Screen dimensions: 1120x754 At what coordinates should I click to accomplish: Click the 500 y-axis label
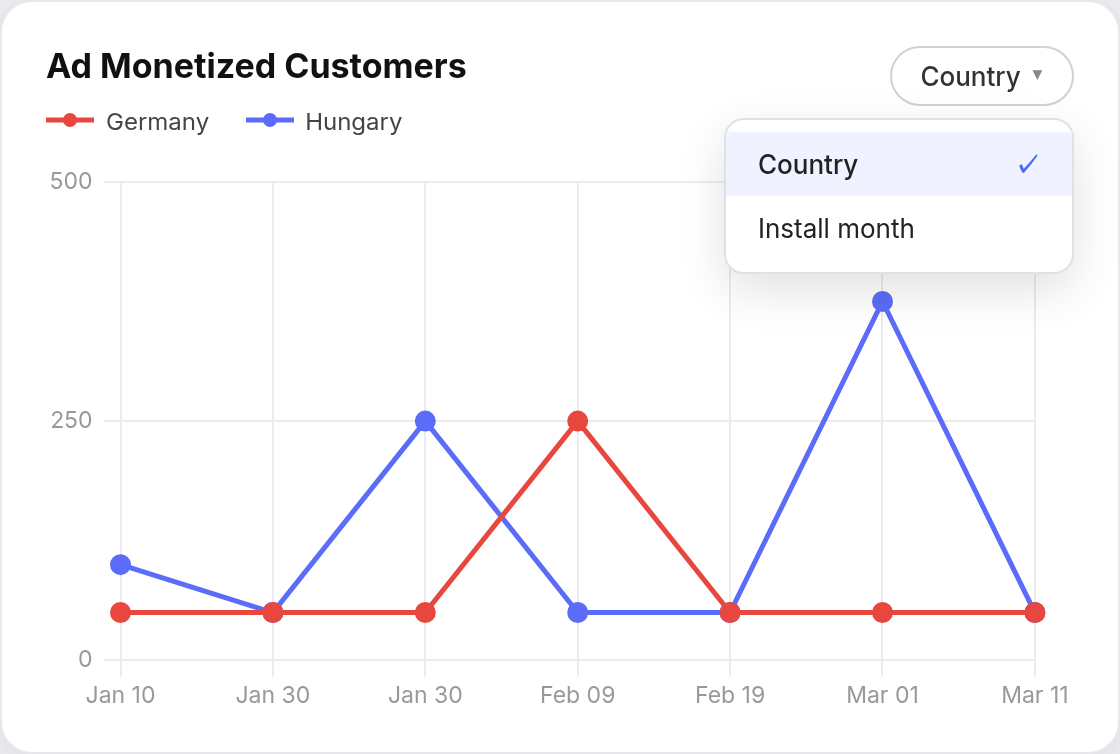(x=71, y=181)
